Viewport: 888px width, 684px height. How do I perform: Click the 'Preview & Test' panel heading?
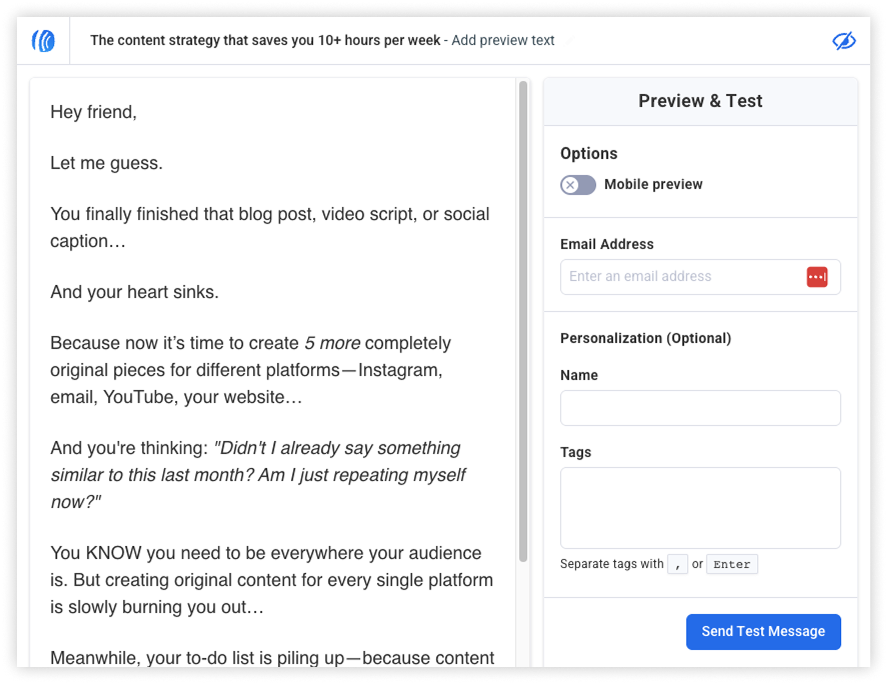click(x=700, y=101)
